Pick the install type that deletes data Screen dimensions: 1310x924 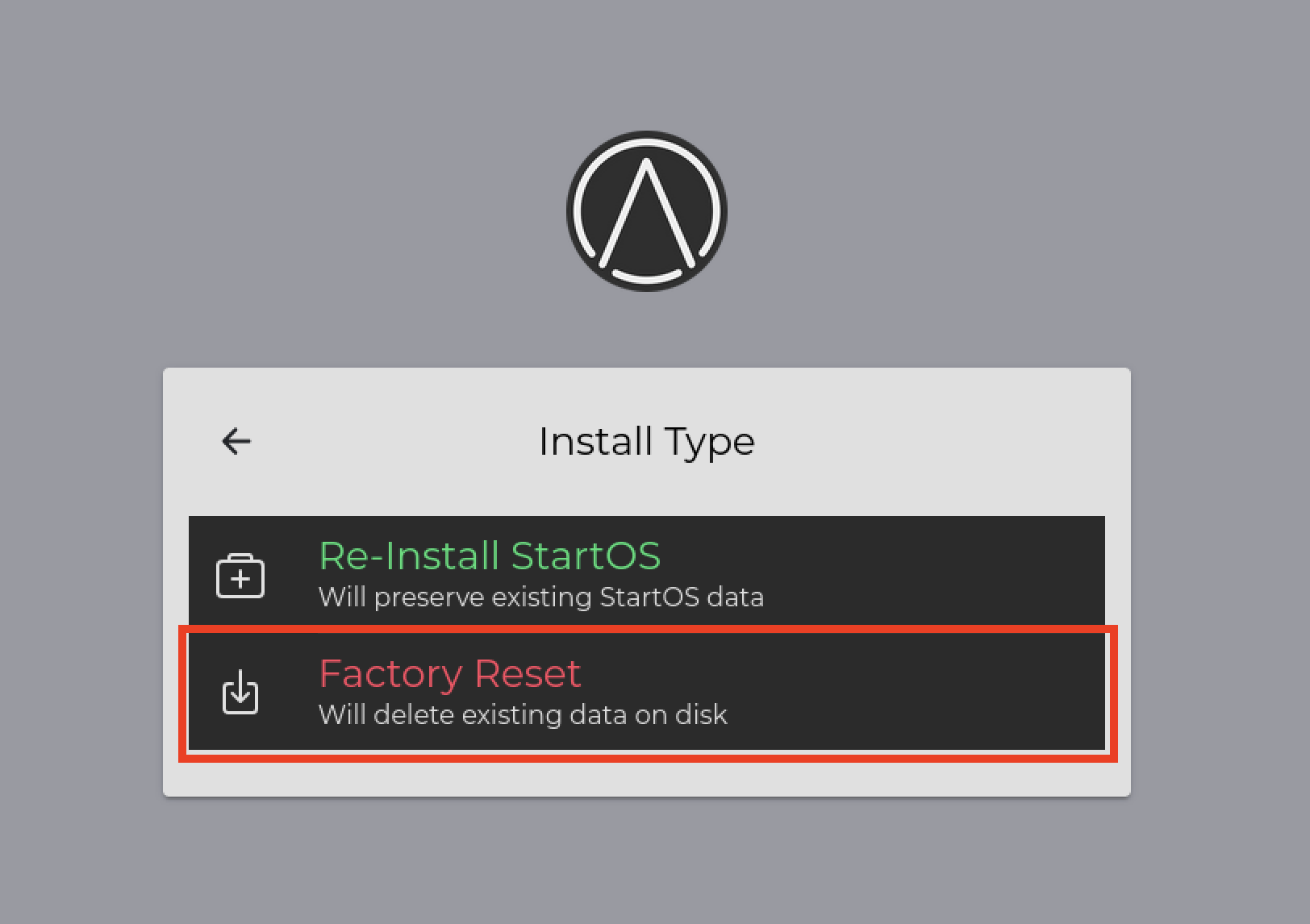[x=646, y=692]
